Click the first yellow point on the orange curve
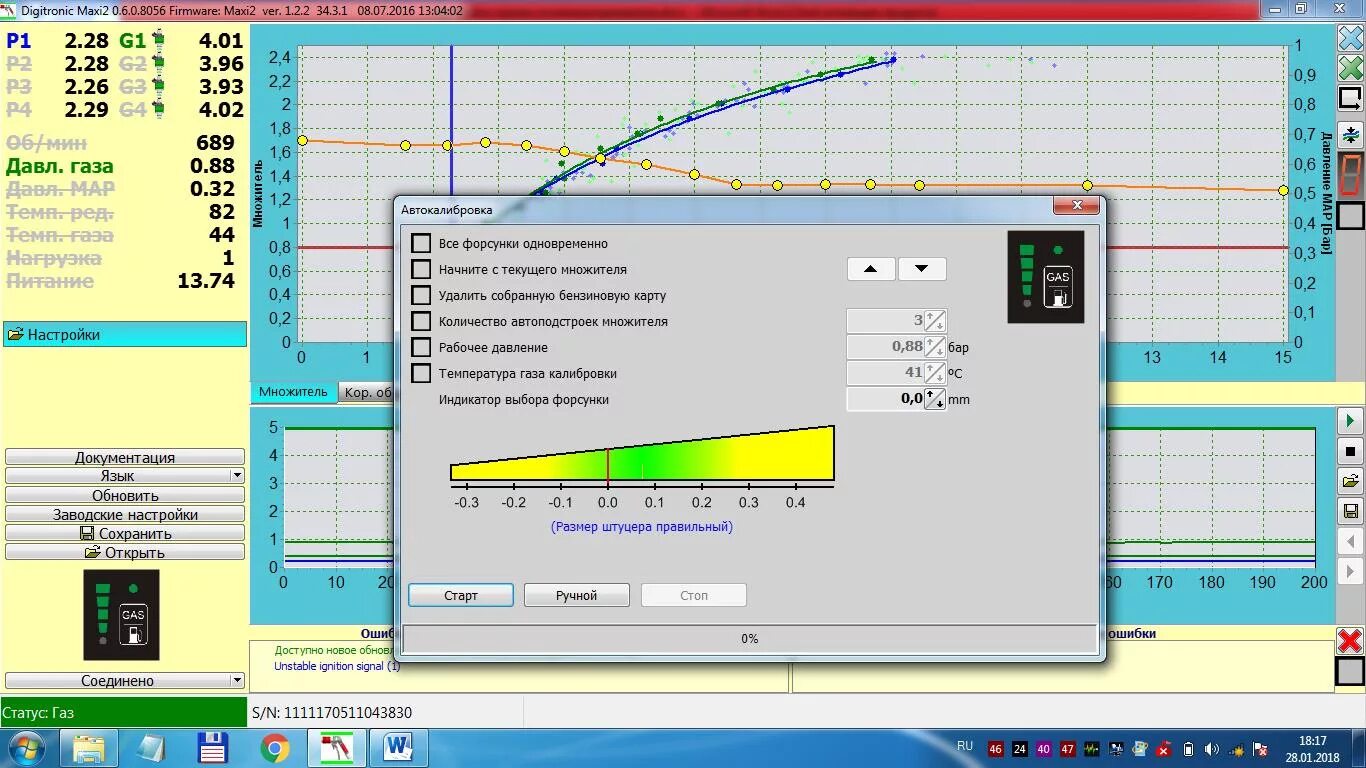Screen dimensions: 1366x768 click(x=301, y=141)
